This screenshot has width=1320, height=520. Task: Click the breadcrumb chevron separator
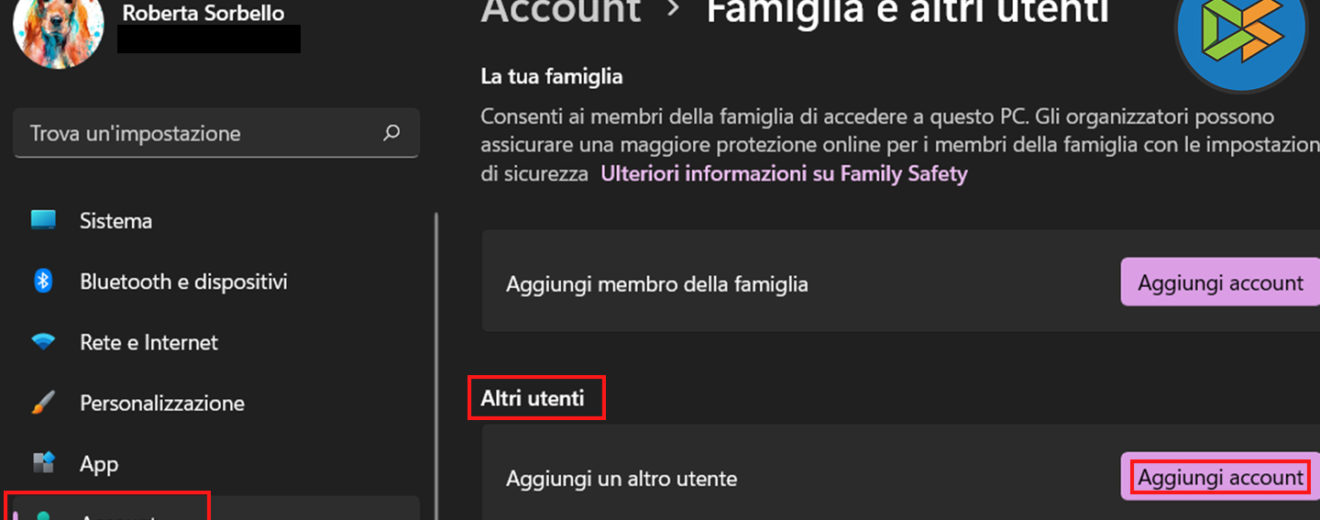pos(673,9)
